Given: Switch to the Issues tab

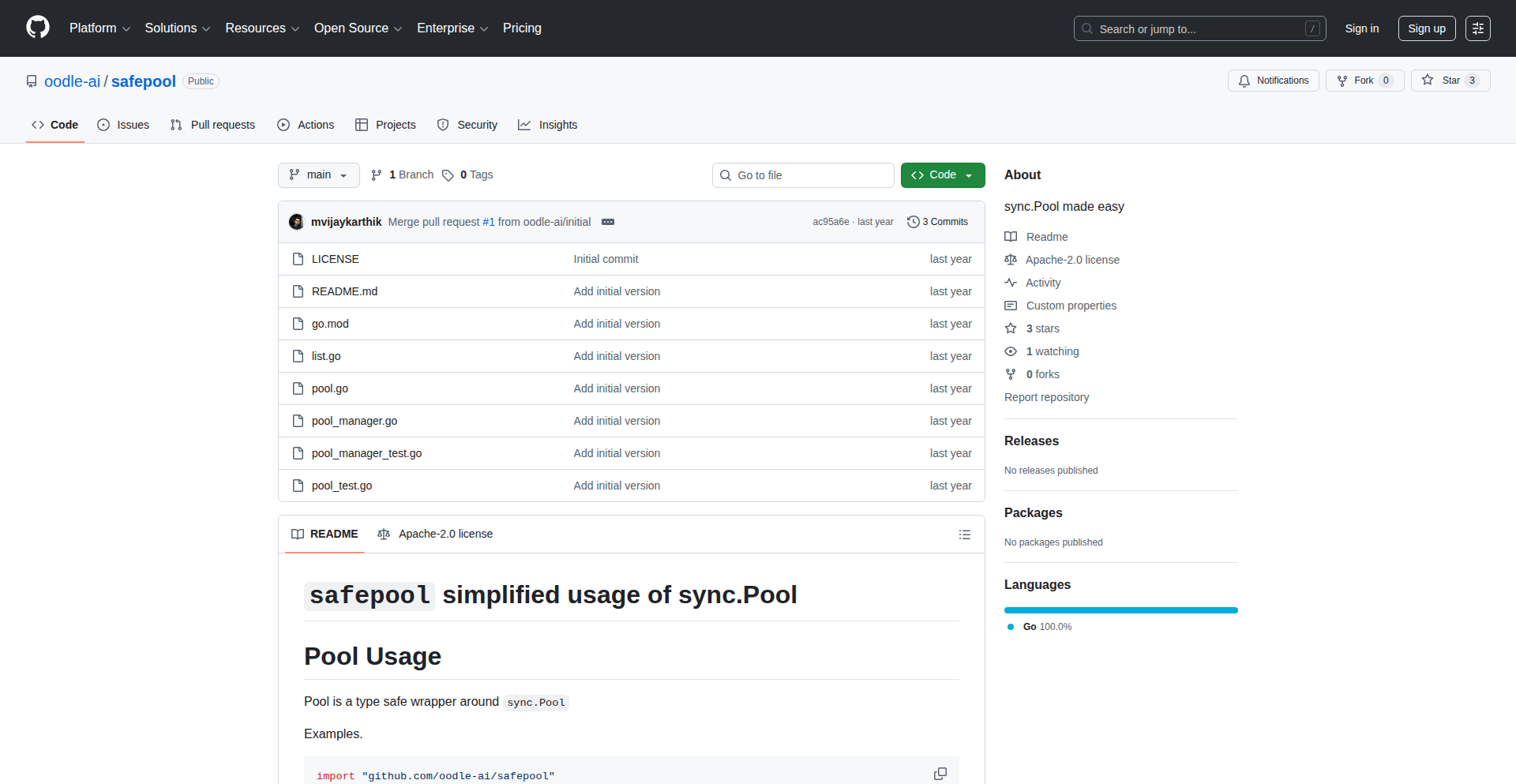Looking at the screenshot, I should tap(123, 125).
